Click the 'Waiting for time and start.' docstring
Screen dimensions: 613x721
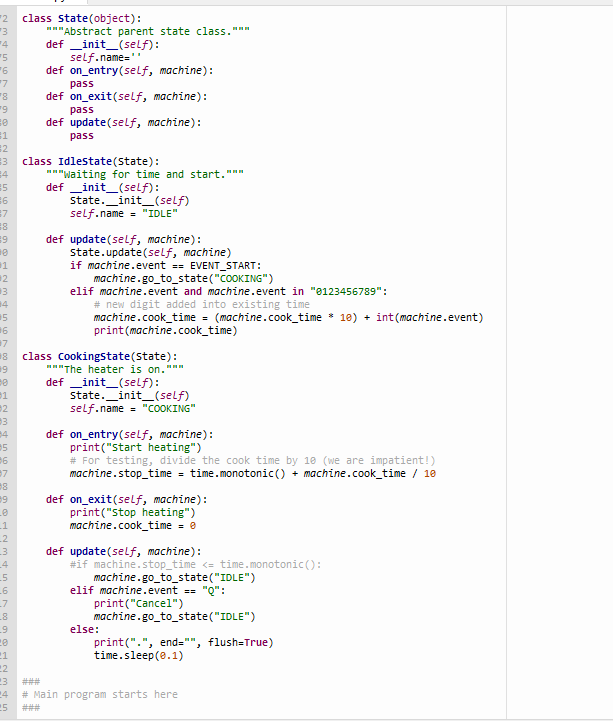(x=145, y=175)
